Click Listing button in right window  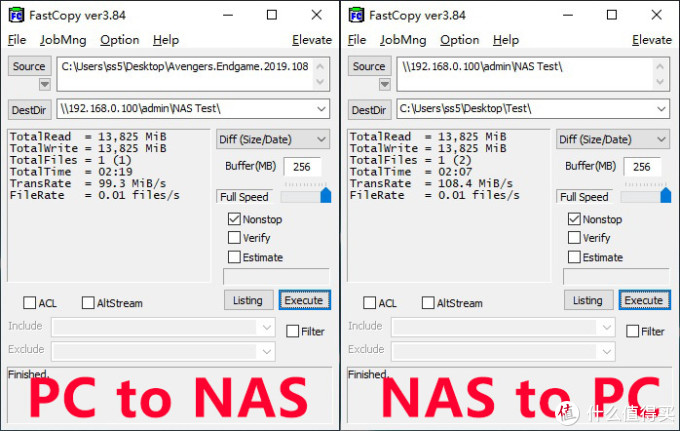588,300
